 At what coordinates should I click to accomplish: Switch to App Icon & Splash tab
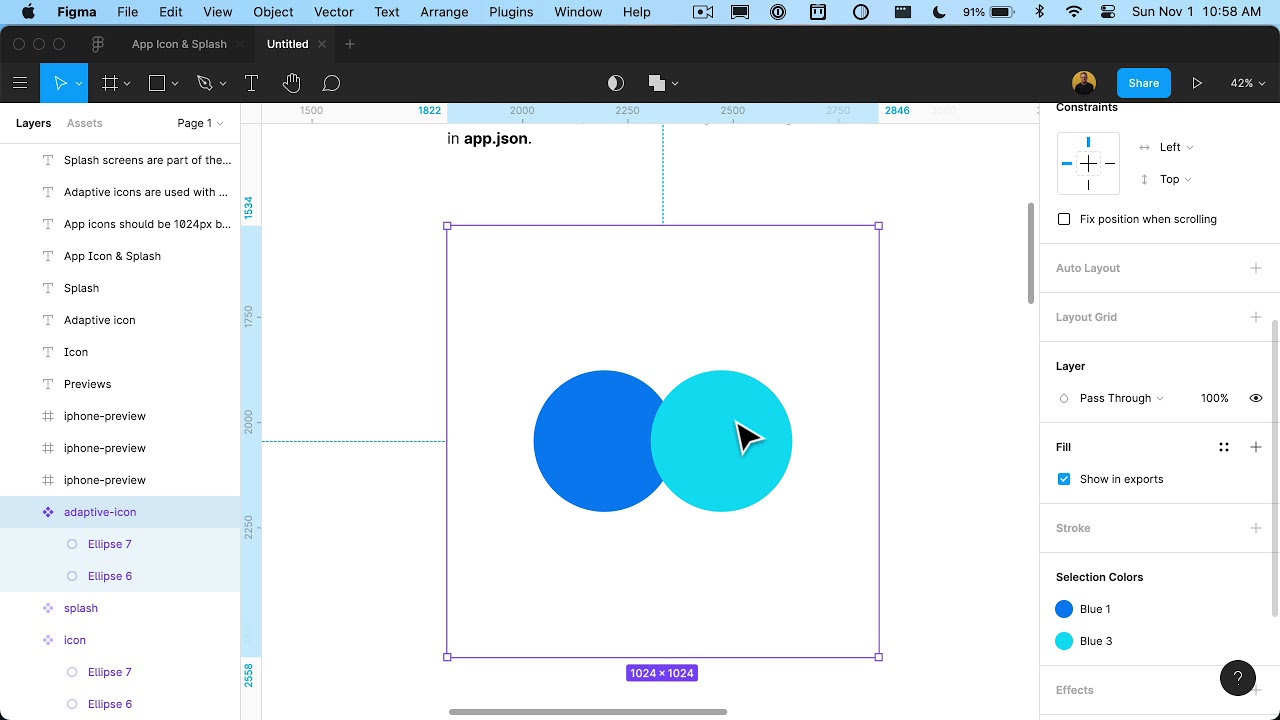(x=179, y=44)
